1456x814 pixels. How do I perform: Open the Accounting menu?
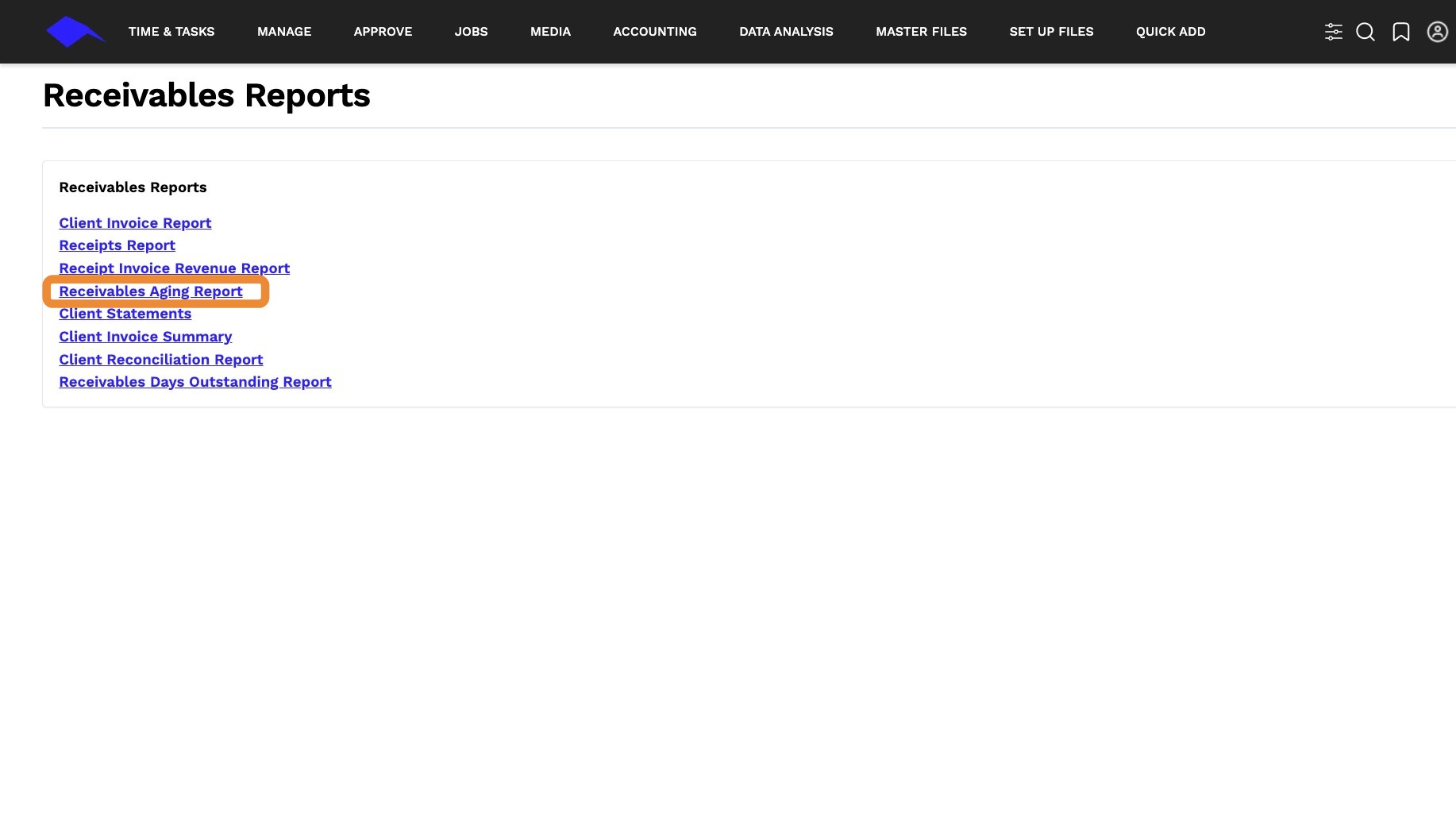pyautogui.click(x=655, y=32)
